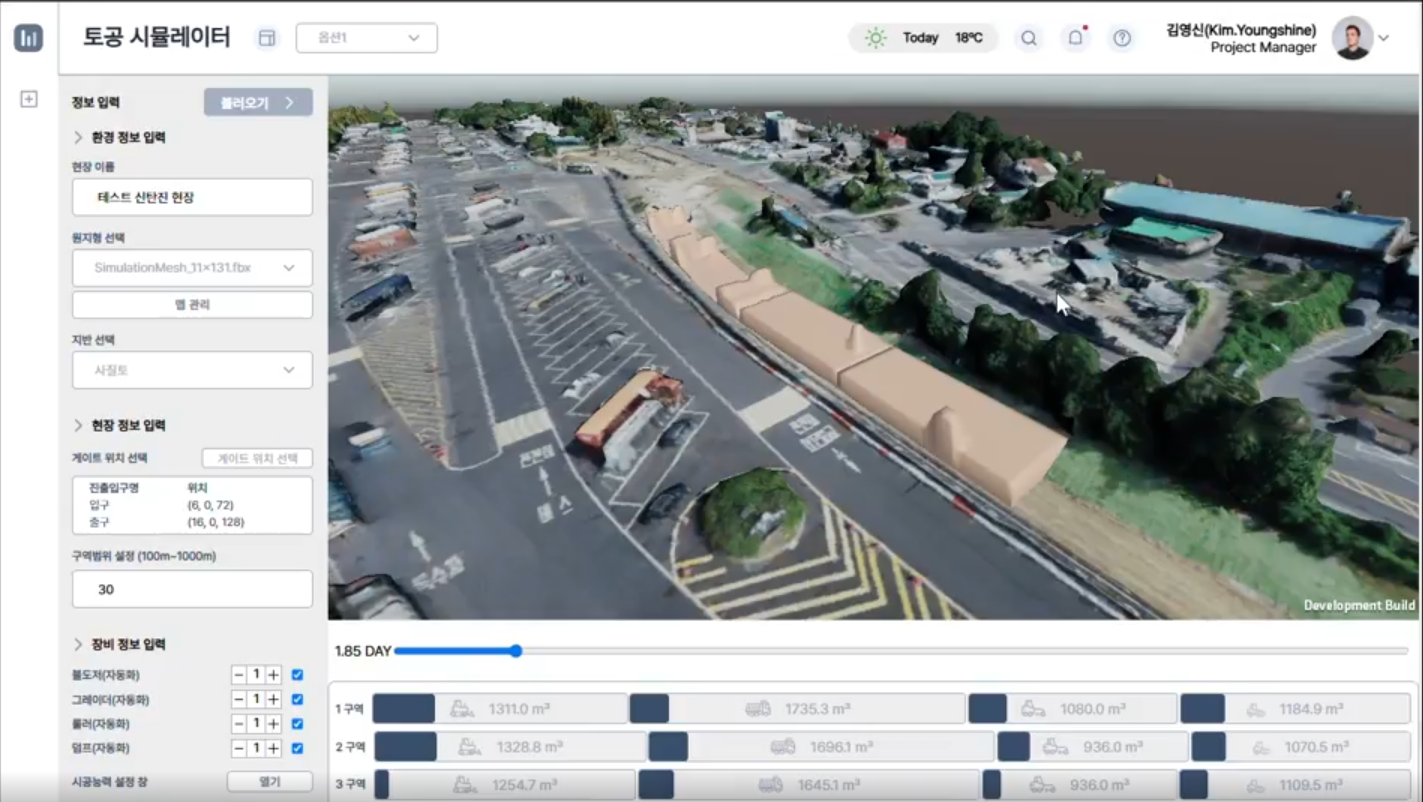Collapse the 현장 정보 입력 section
1423x802 pixels.
point(79,426)
